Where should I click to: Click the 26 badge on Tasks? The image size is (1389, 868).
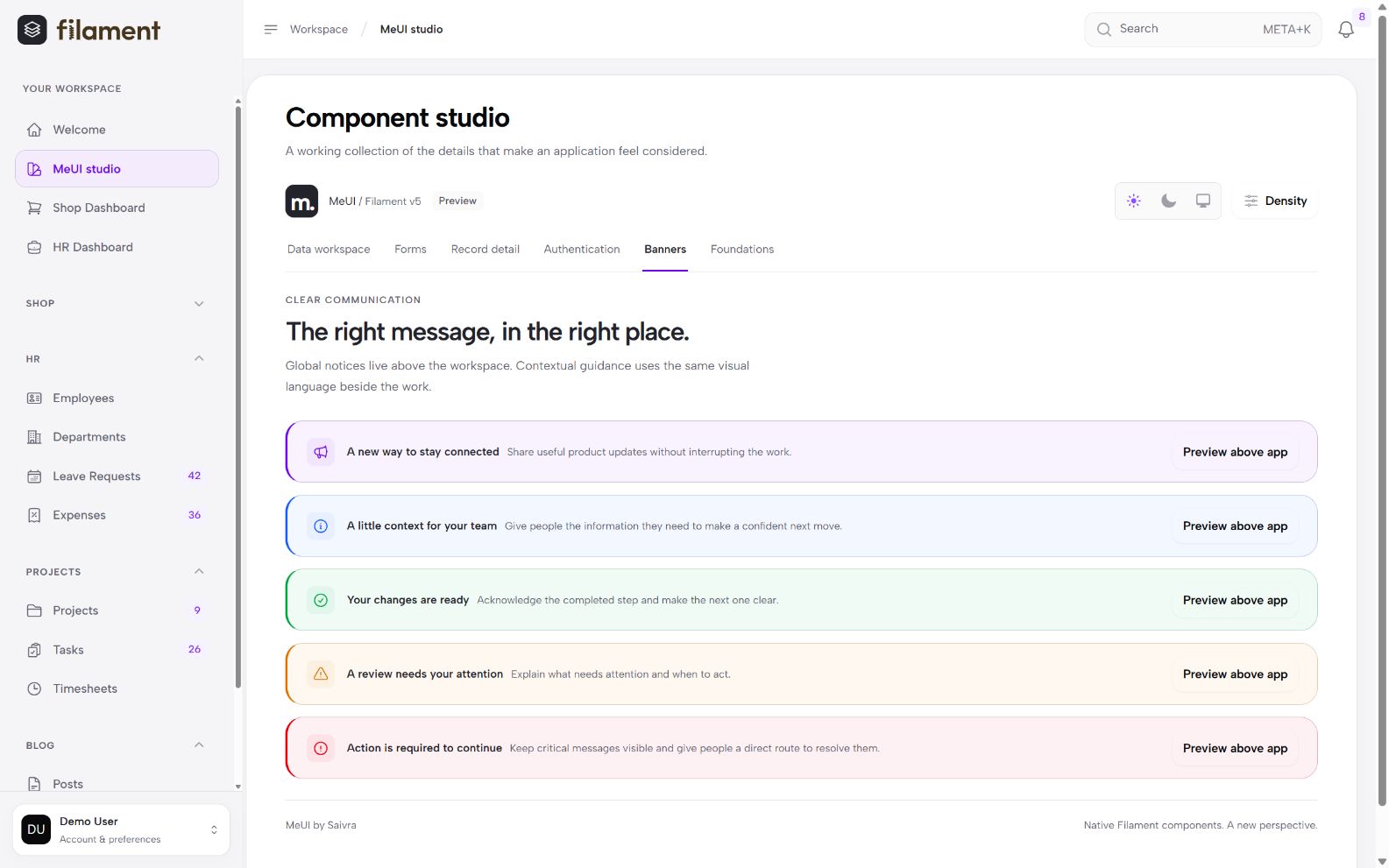[195, 649]
